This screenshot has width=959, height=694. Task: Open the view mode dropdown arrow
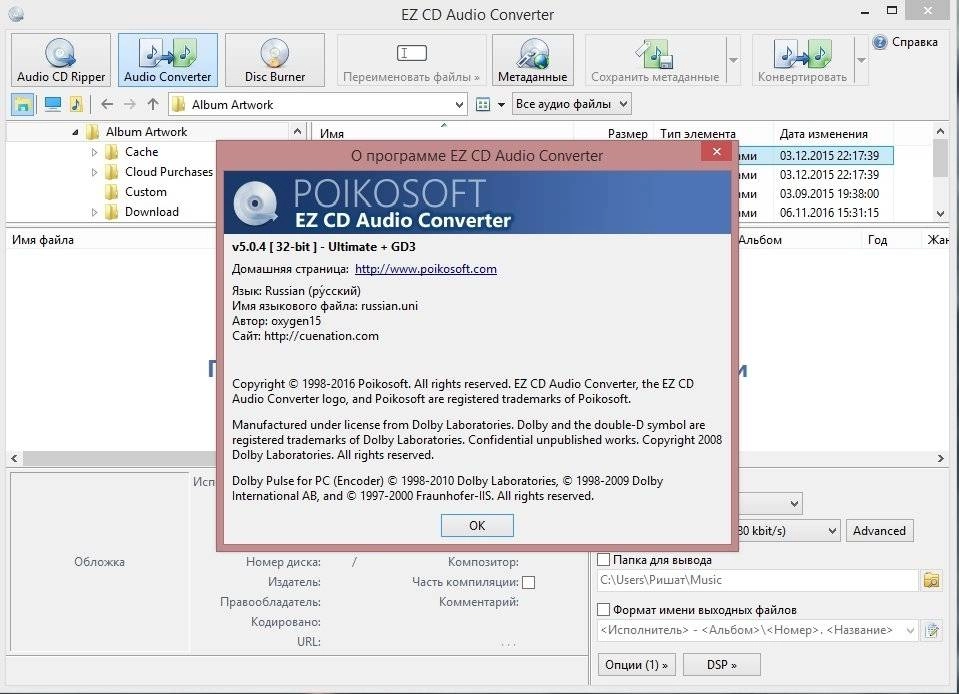coord(501,105)
